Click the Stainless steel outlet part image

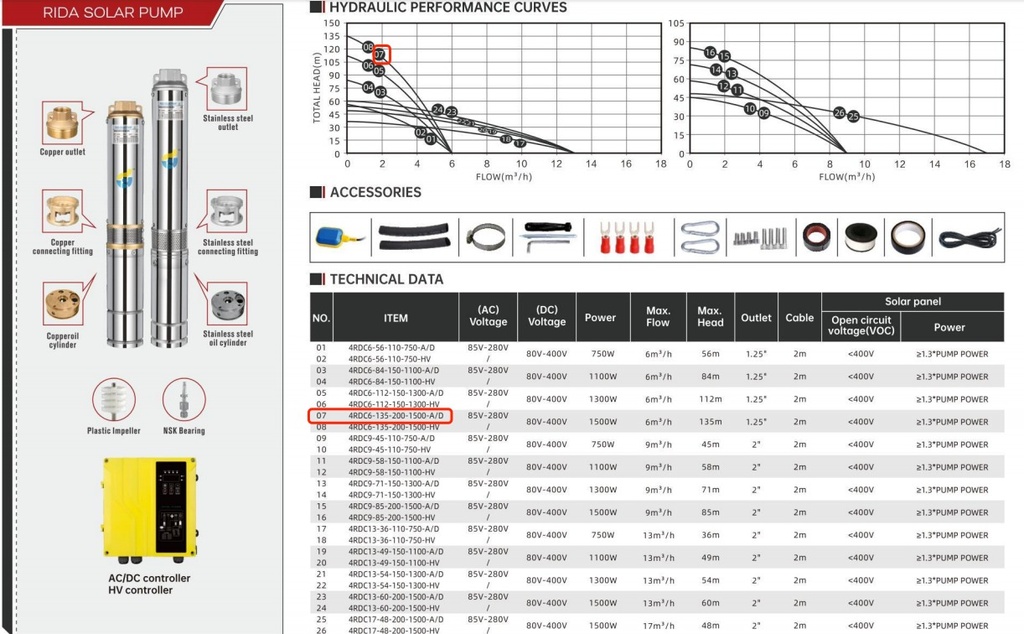tap(227, 89)
